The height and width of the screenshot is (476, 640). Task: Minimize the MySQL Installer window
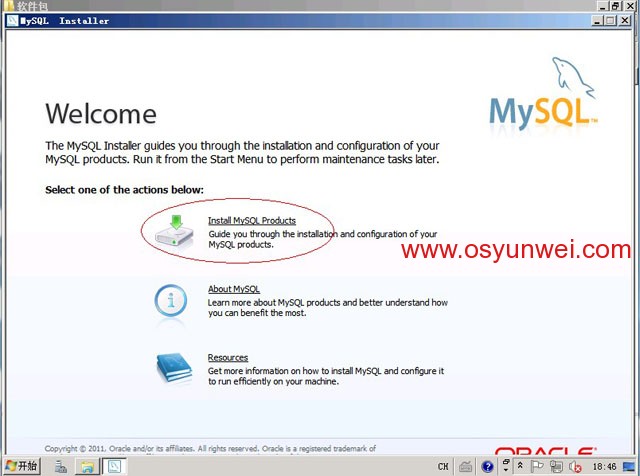click(597, 20)
